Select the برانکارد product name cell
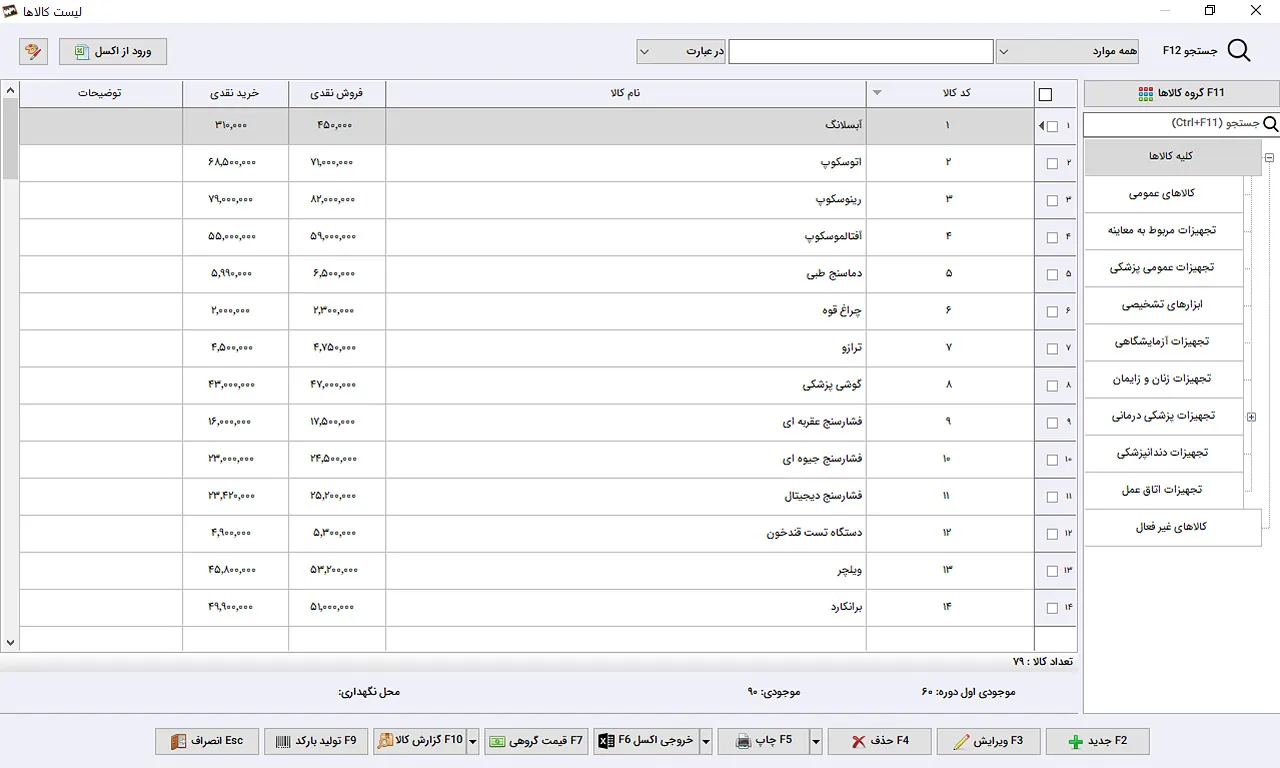 click(x=626, y=607)
